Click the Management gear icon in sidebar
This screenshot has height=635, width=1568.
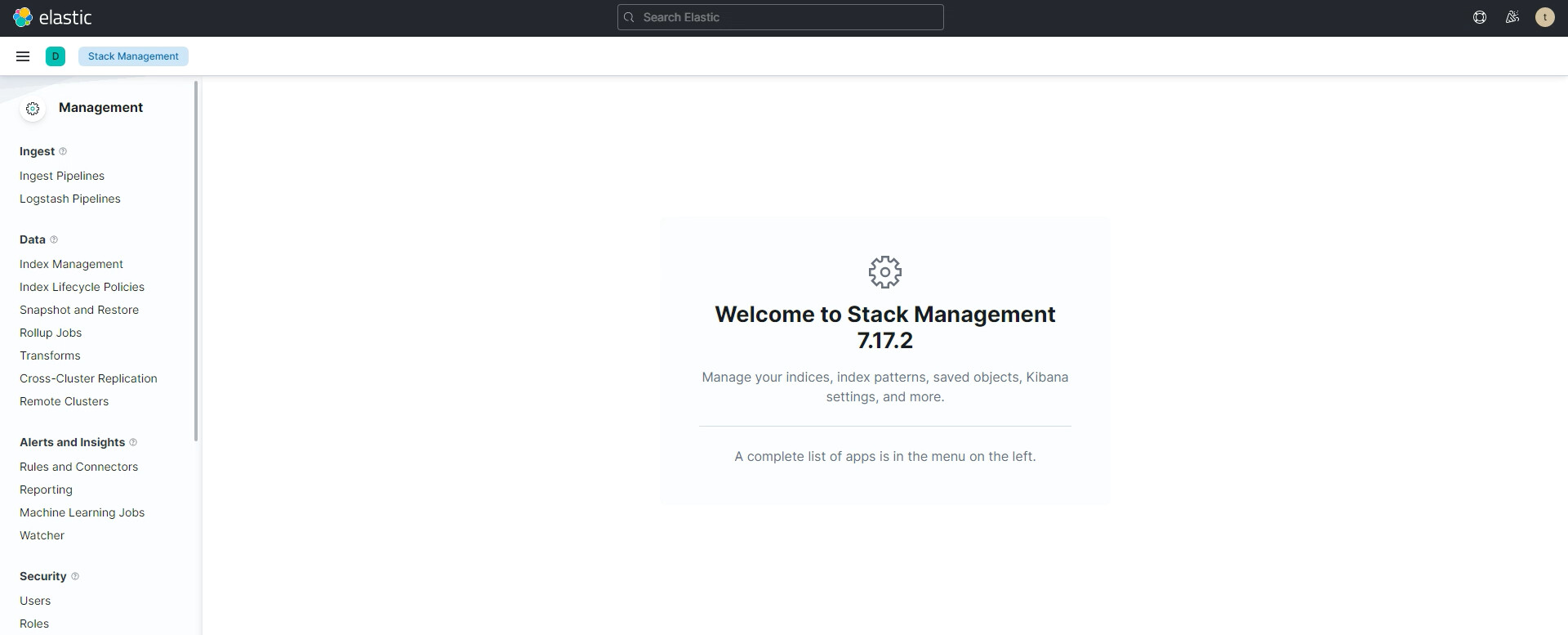coord(33,108)
